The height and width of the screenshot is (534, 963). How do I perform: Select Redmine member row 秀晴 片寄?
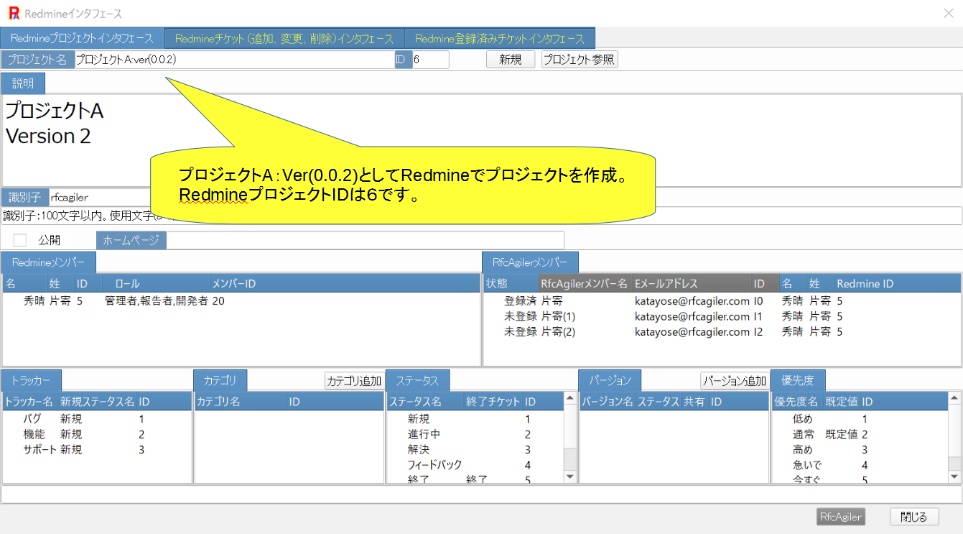pyautogui.click(x=241, y=301)
